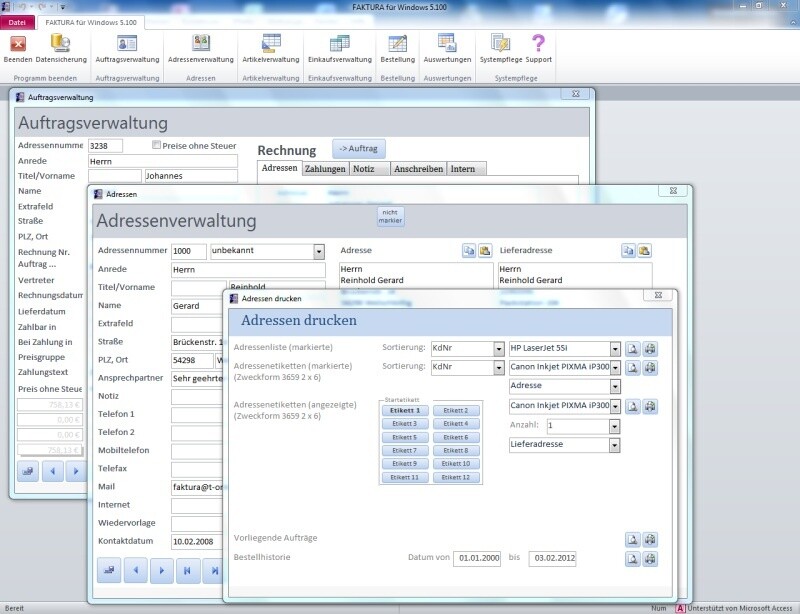Expand the HP LaserJet printer dropdown
The image size is (800, 614).
(614, 349)
